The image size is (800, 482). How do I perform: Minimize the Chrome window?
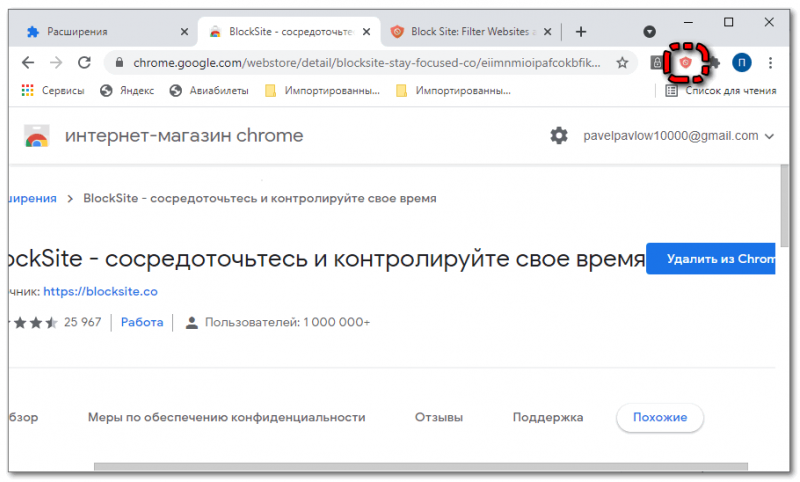[688, 22]
